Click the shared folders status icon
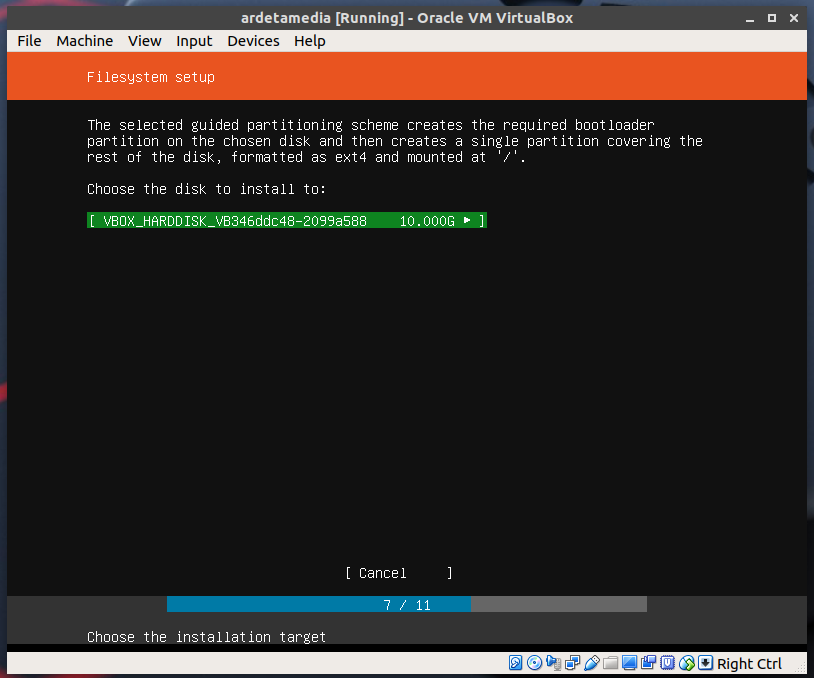Viewport: 814px width, 678px height. [611, 663]
